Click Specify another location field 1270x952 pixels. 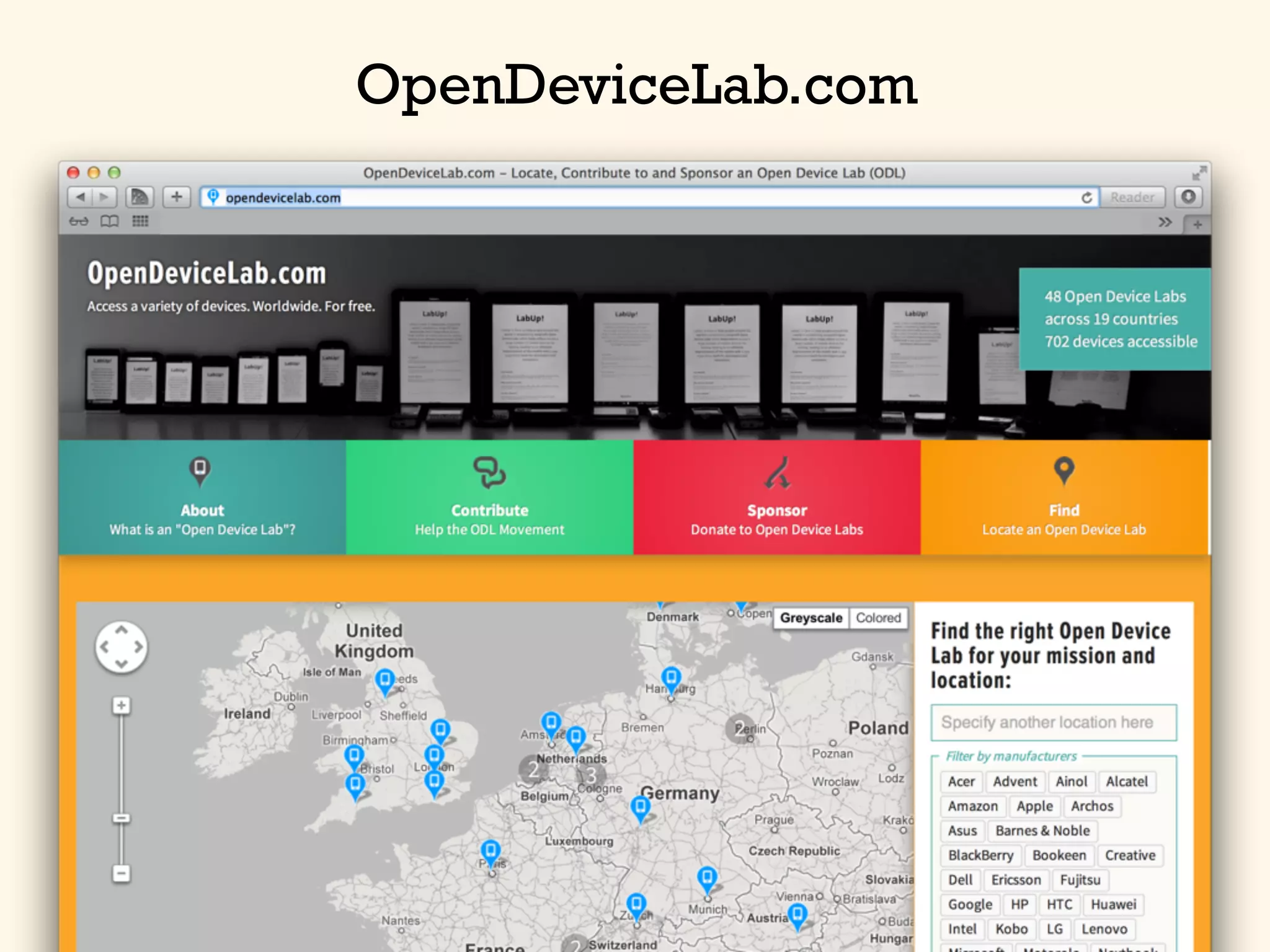click(1054, 723)
